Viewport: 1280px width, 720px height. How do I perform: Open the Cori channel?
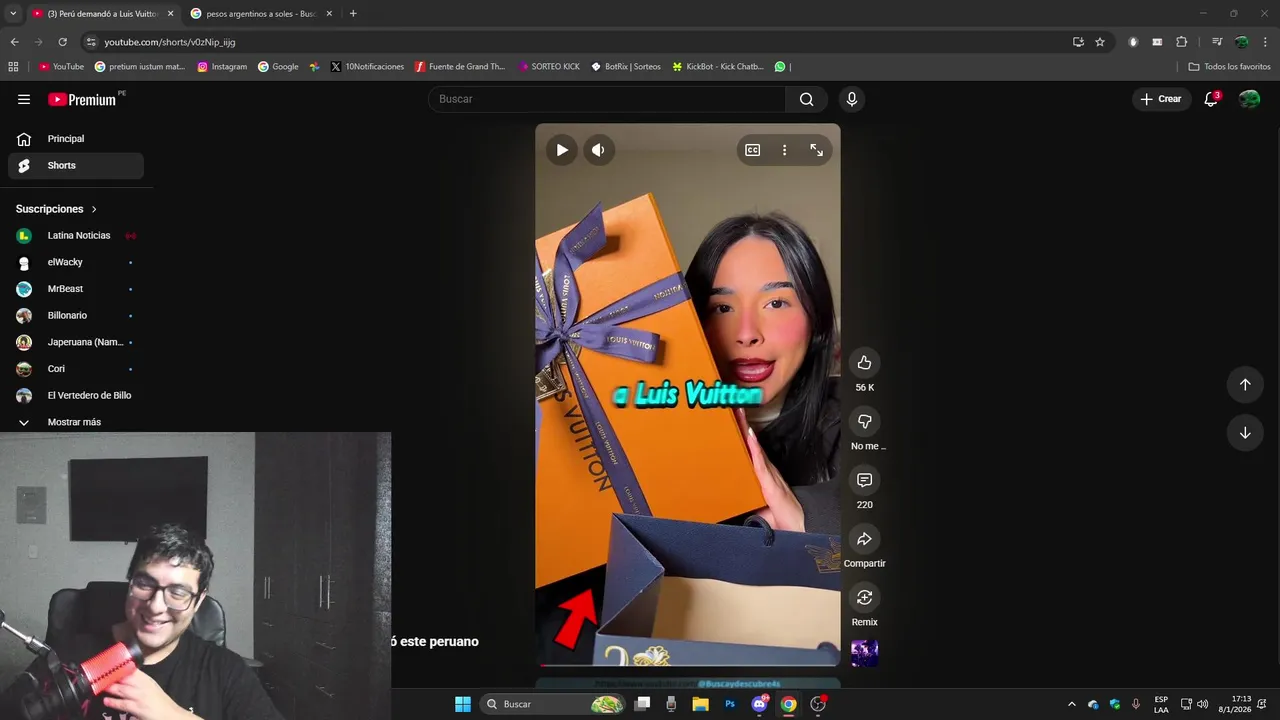click(76, 369)
